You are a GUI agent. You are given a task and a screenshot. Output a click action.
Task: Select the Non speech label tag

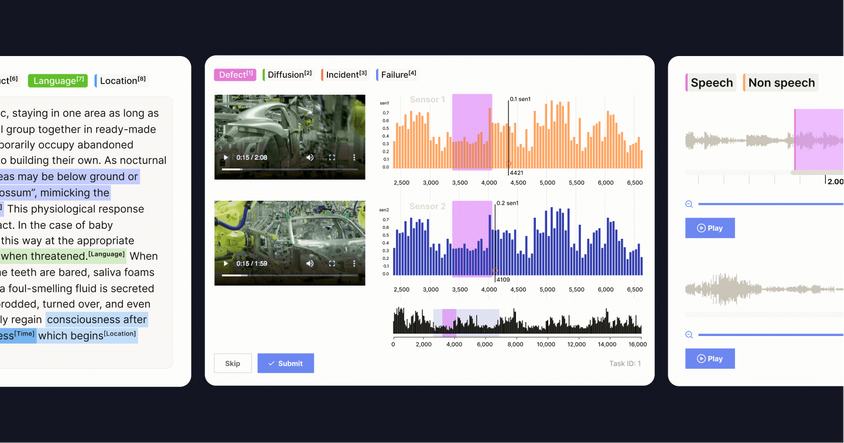point(781,83)
